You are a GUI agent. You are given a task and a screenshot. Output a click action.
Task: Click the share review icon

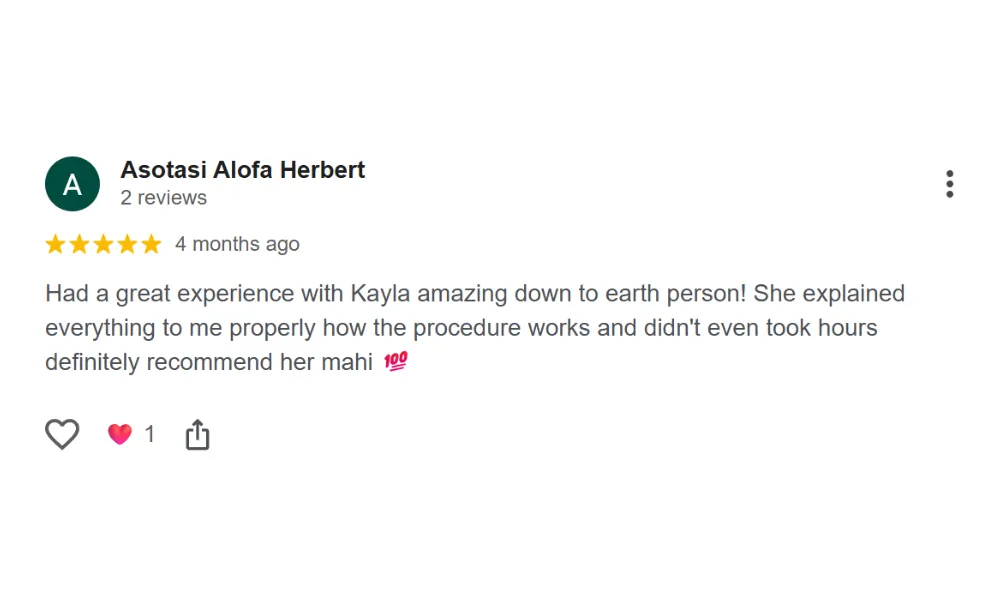point(198,435)
